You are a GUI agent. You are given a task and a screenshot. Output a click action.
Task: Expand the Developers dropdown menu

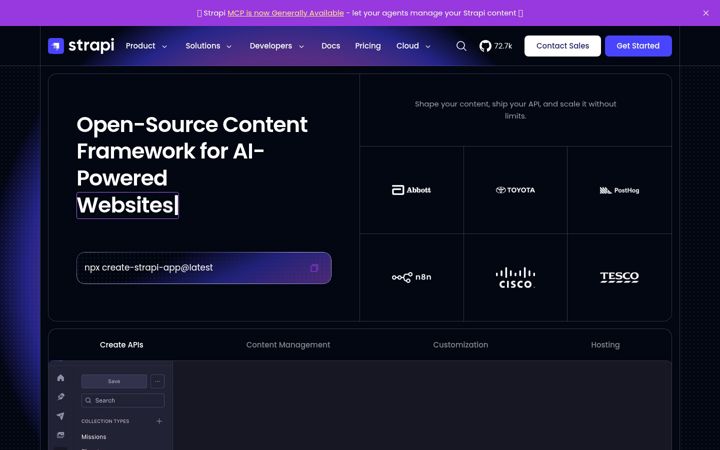277,46
